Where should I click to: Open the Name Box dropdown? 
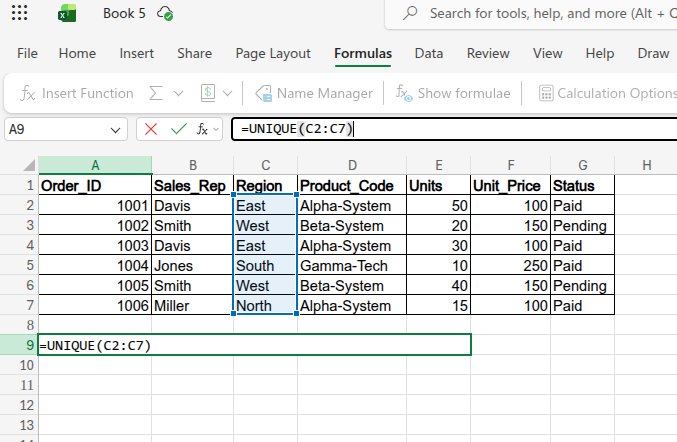tap(116, 129)
